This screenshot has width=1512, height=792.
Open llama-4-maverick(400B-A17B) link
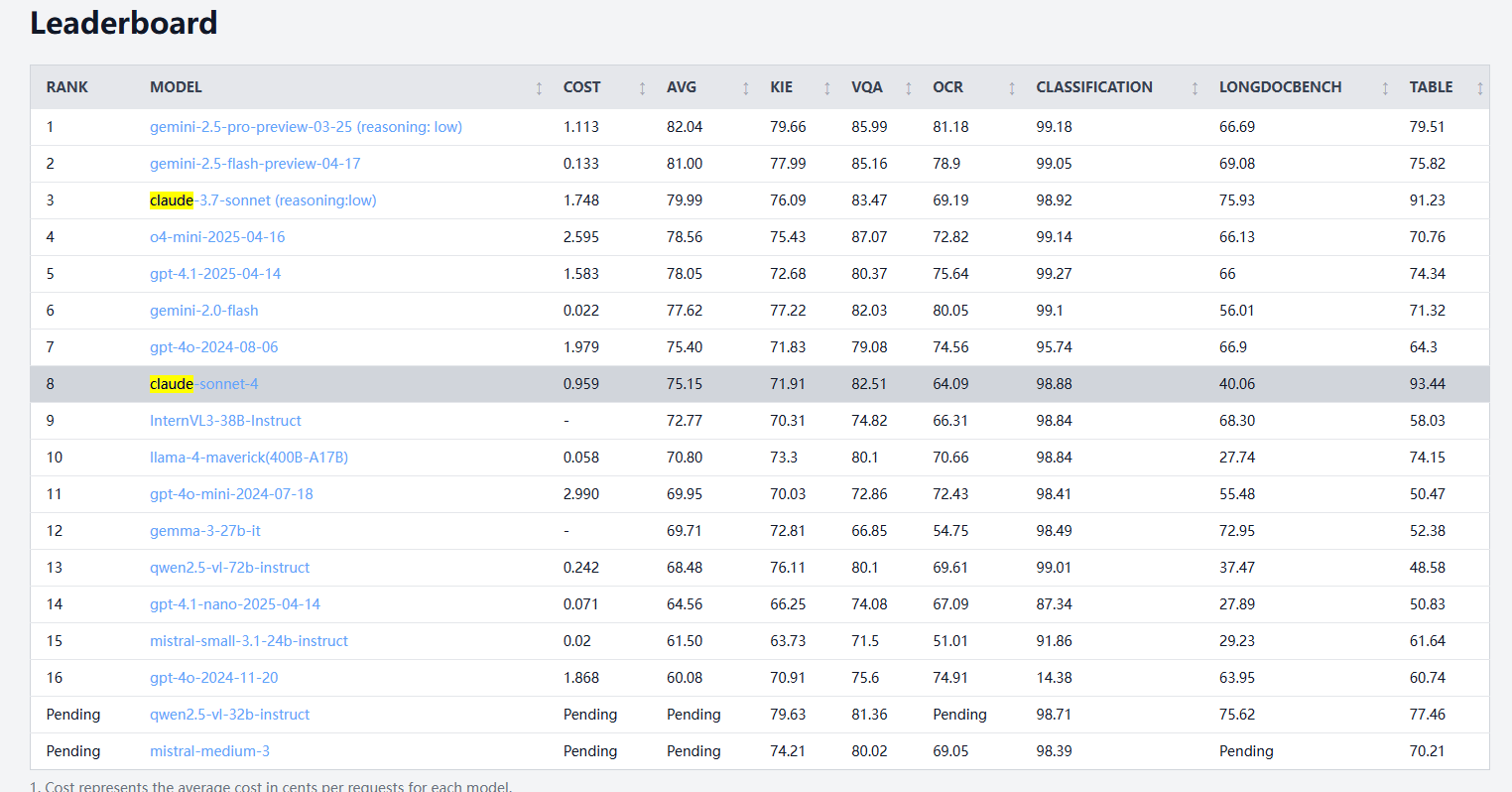point(249,458)
